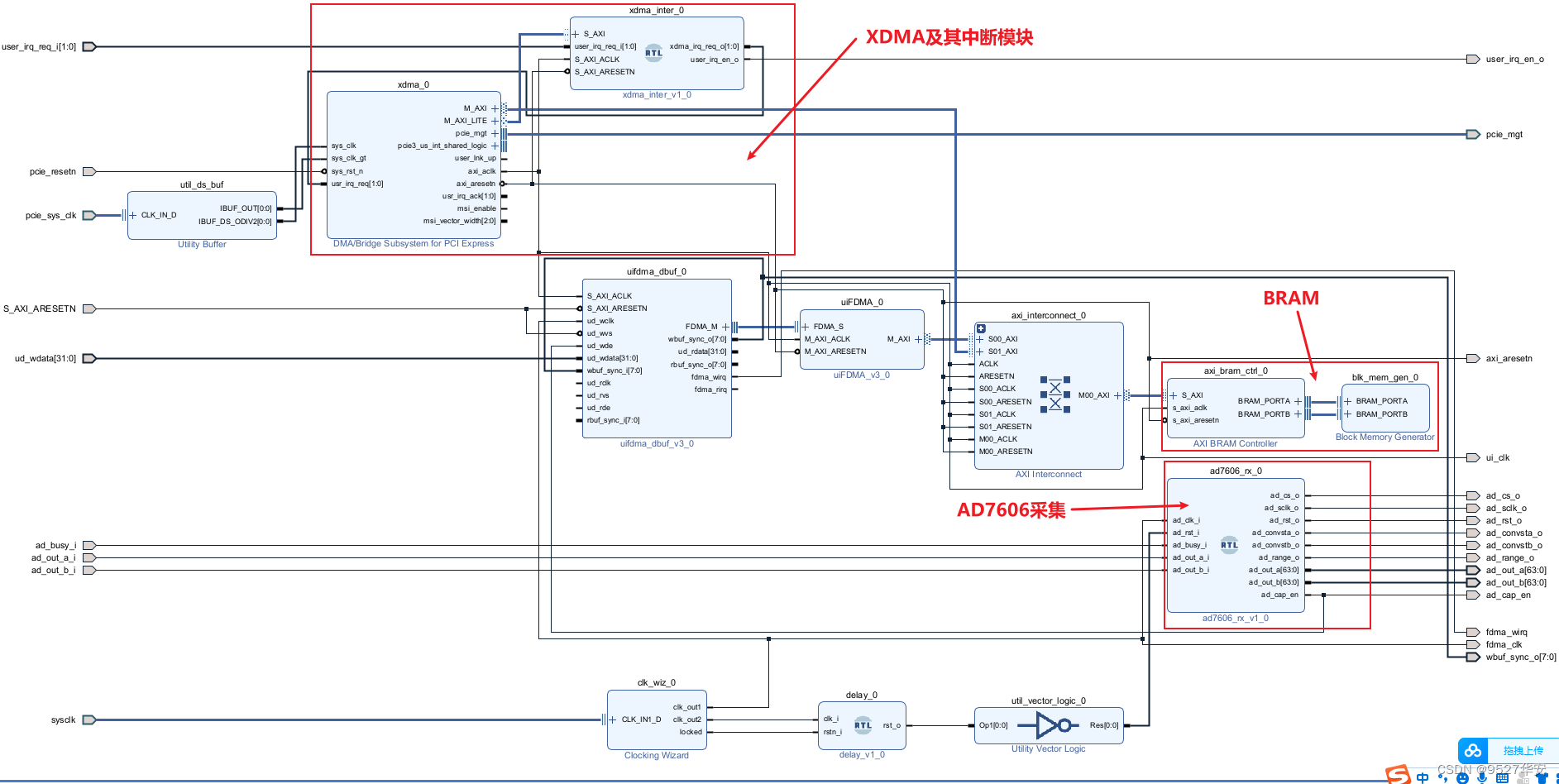Select the ui_clk output port symbol
Image resolution: width=1559 pixels, height=784 pixels.
(1473, 457)
